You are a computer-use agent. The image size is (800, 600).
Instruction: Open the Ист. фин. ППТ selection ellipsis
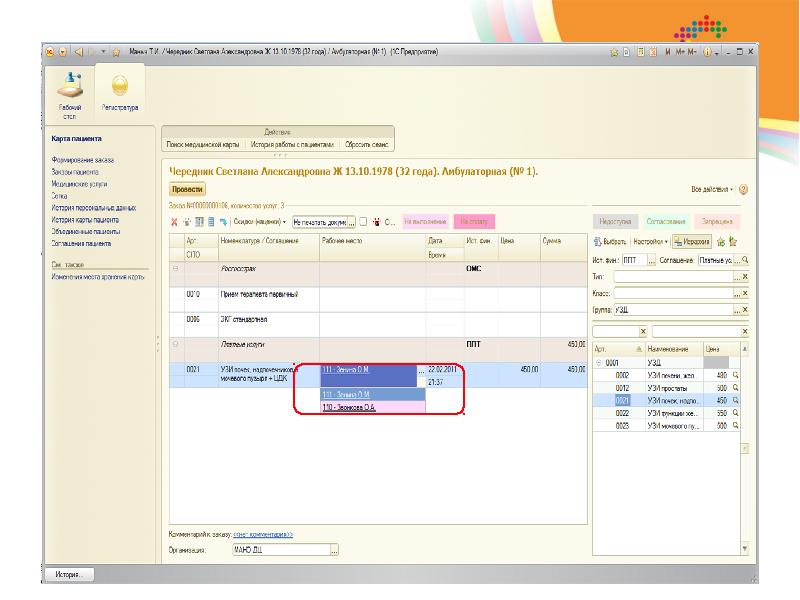coord(652,260)
